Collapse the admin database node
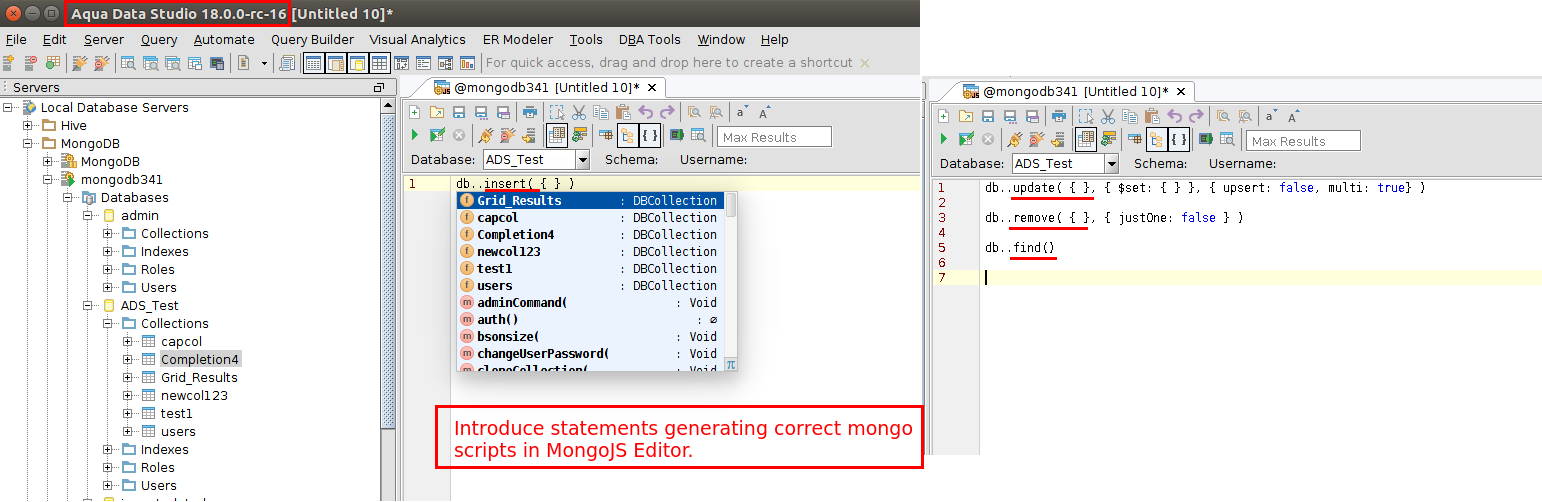The image size is (1542, 502). pyautogui.click(x=88, y=216)
